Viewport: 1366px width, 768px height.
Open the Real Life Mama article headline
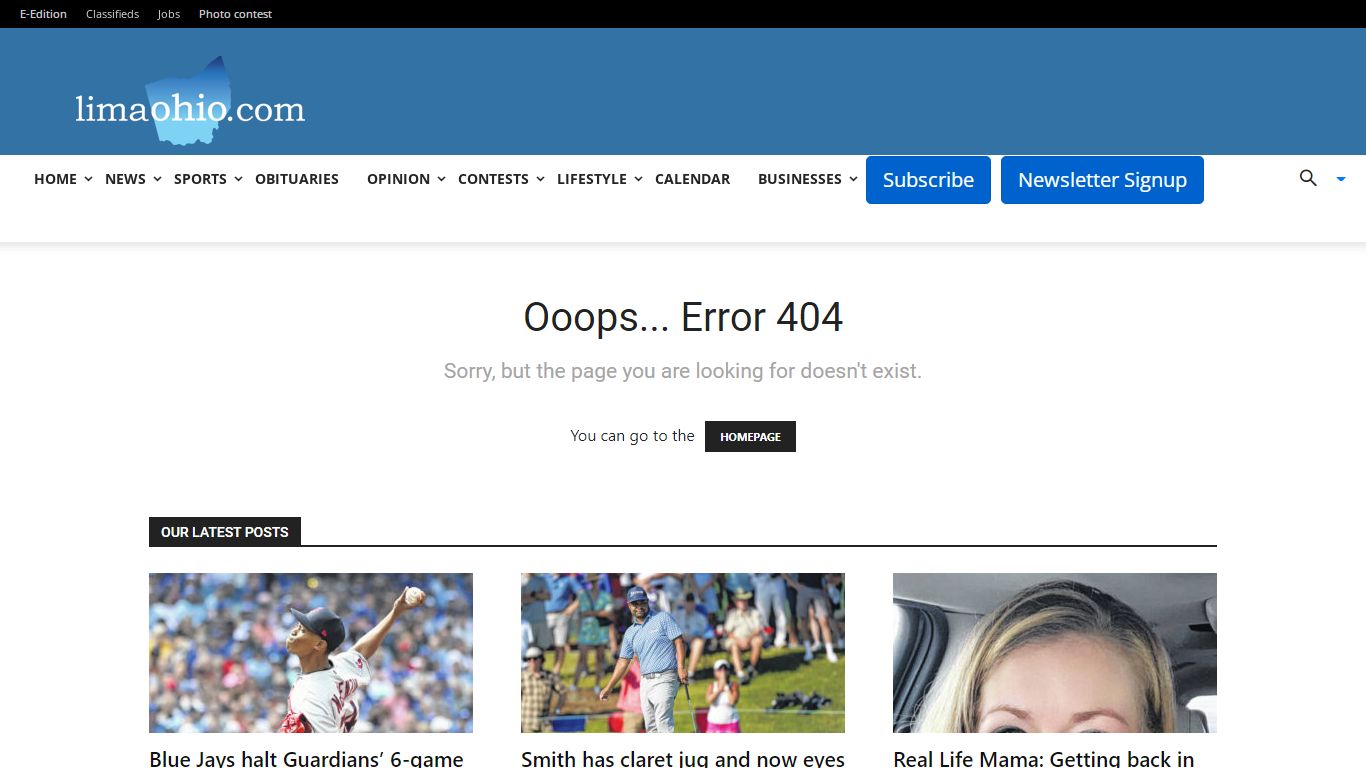pos(1043,759)
